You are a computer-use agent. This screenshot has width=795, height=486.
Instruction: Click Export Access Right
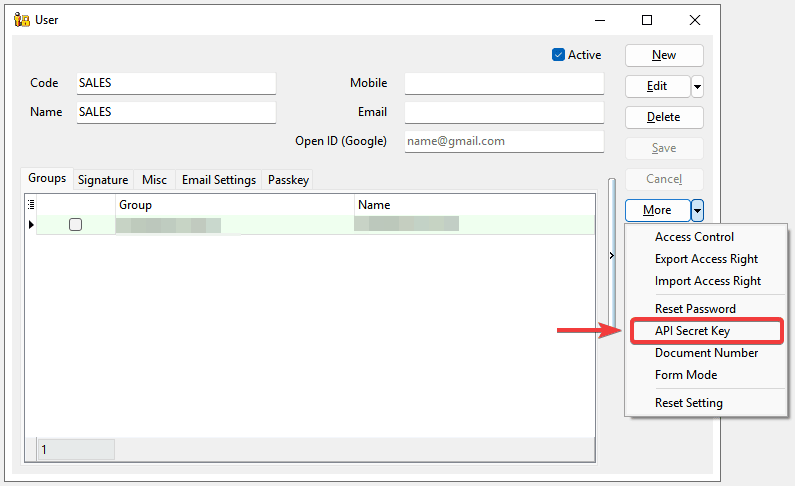(x=706, y=259)
